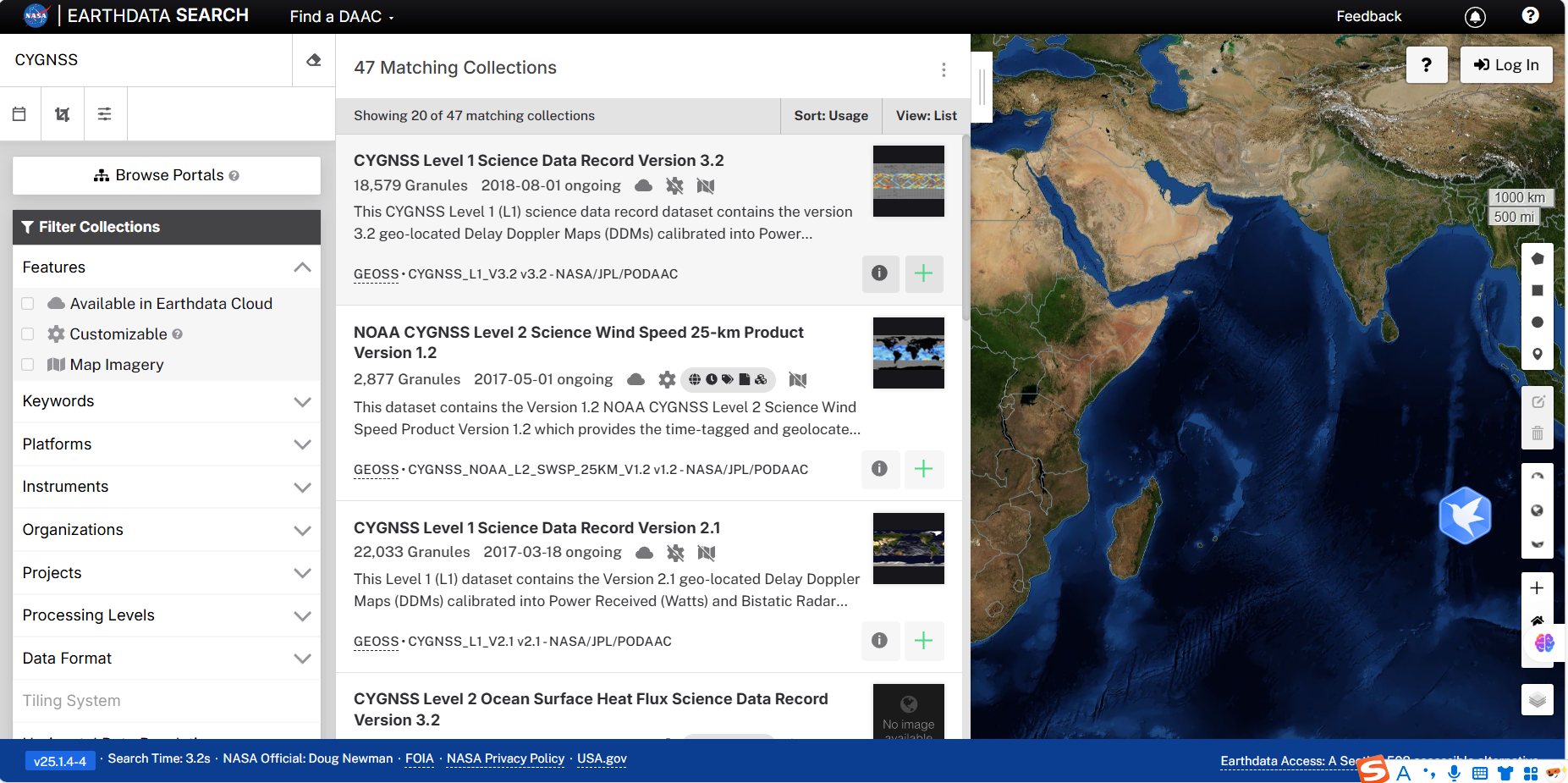1568x783 pixels.
Task: Expand the Organizations filter section
Action: pos(167,530)
